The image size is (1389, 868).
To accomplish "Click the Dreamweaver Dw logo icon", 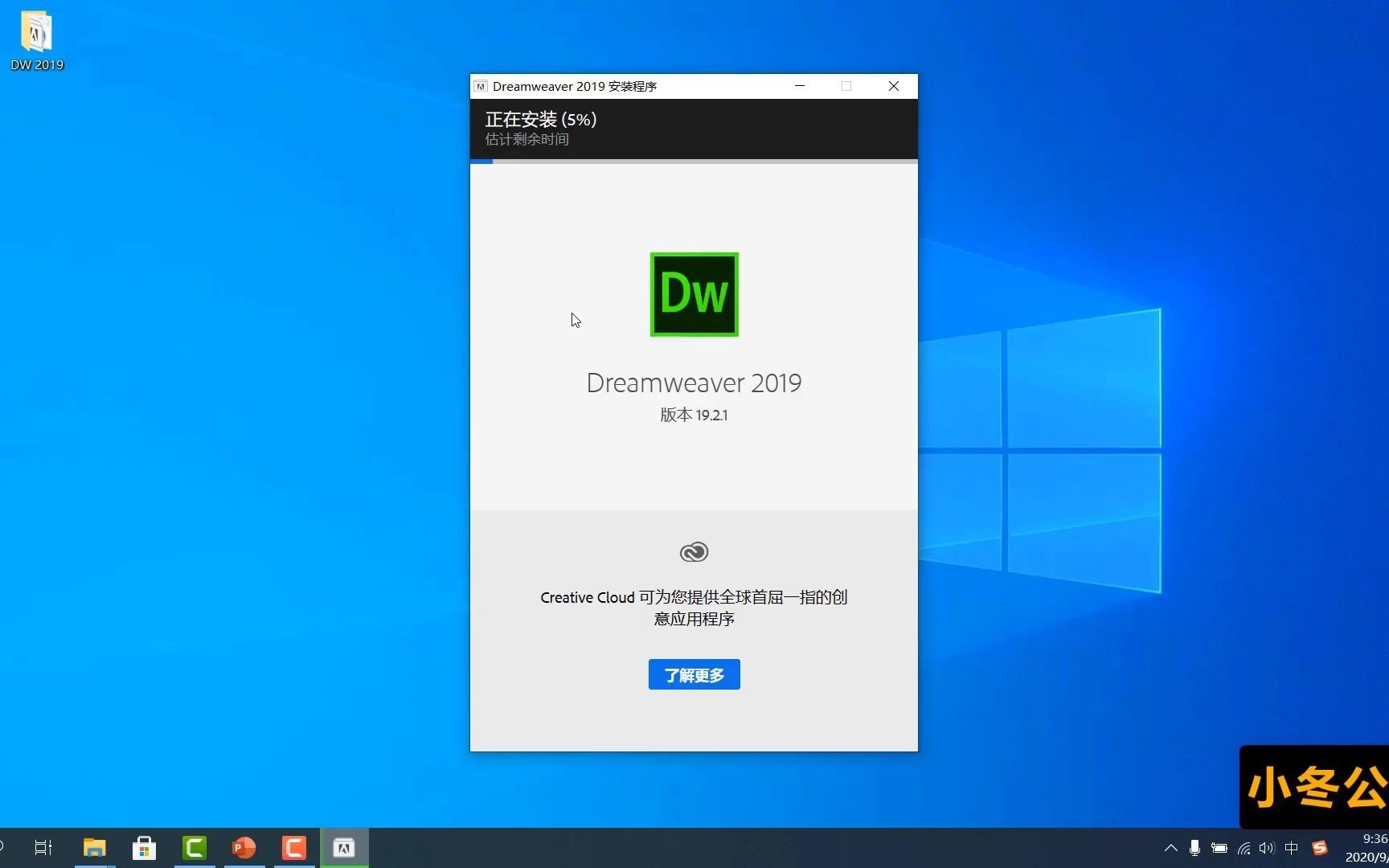I will (x=694, y=294).
